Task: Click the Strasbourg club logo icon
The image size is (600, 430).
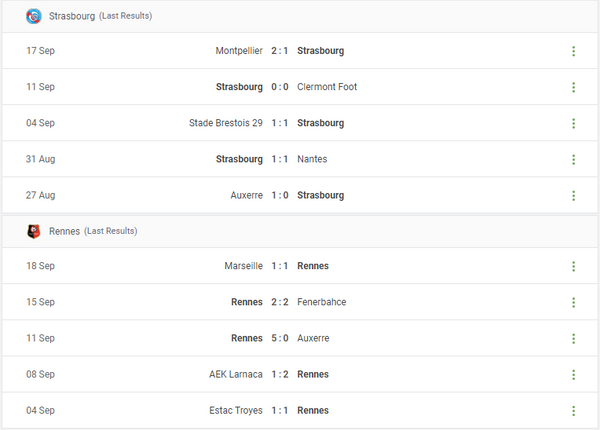Action: click(34, 16)
